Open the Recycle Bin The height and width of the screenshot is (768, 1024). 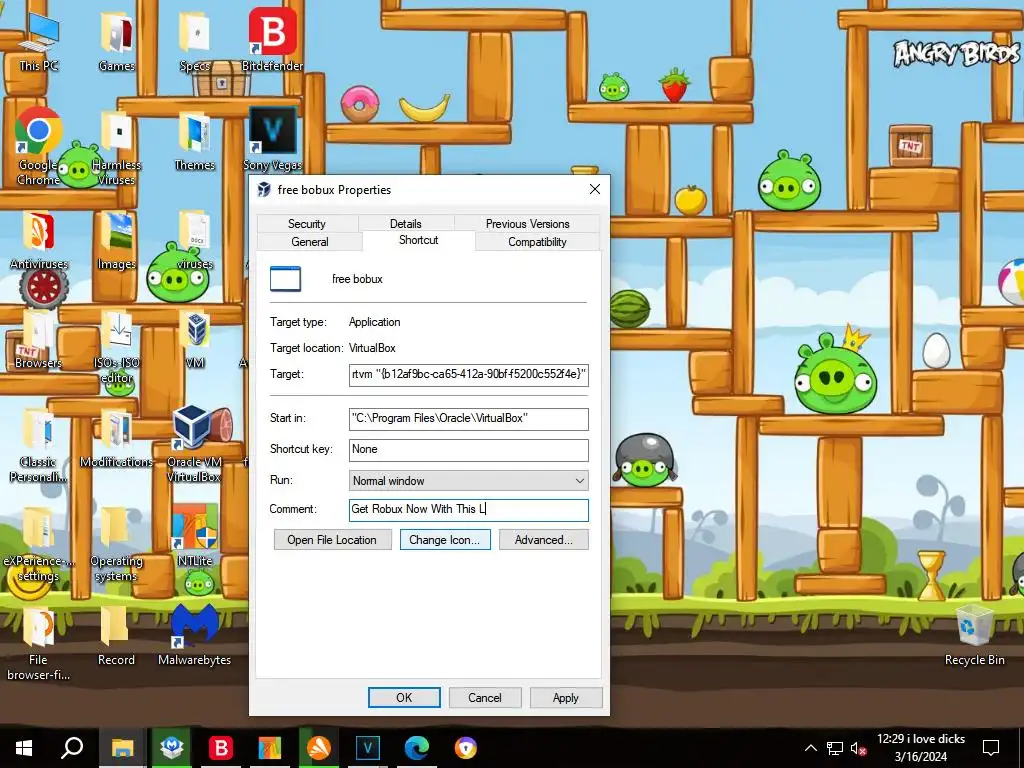974,635
